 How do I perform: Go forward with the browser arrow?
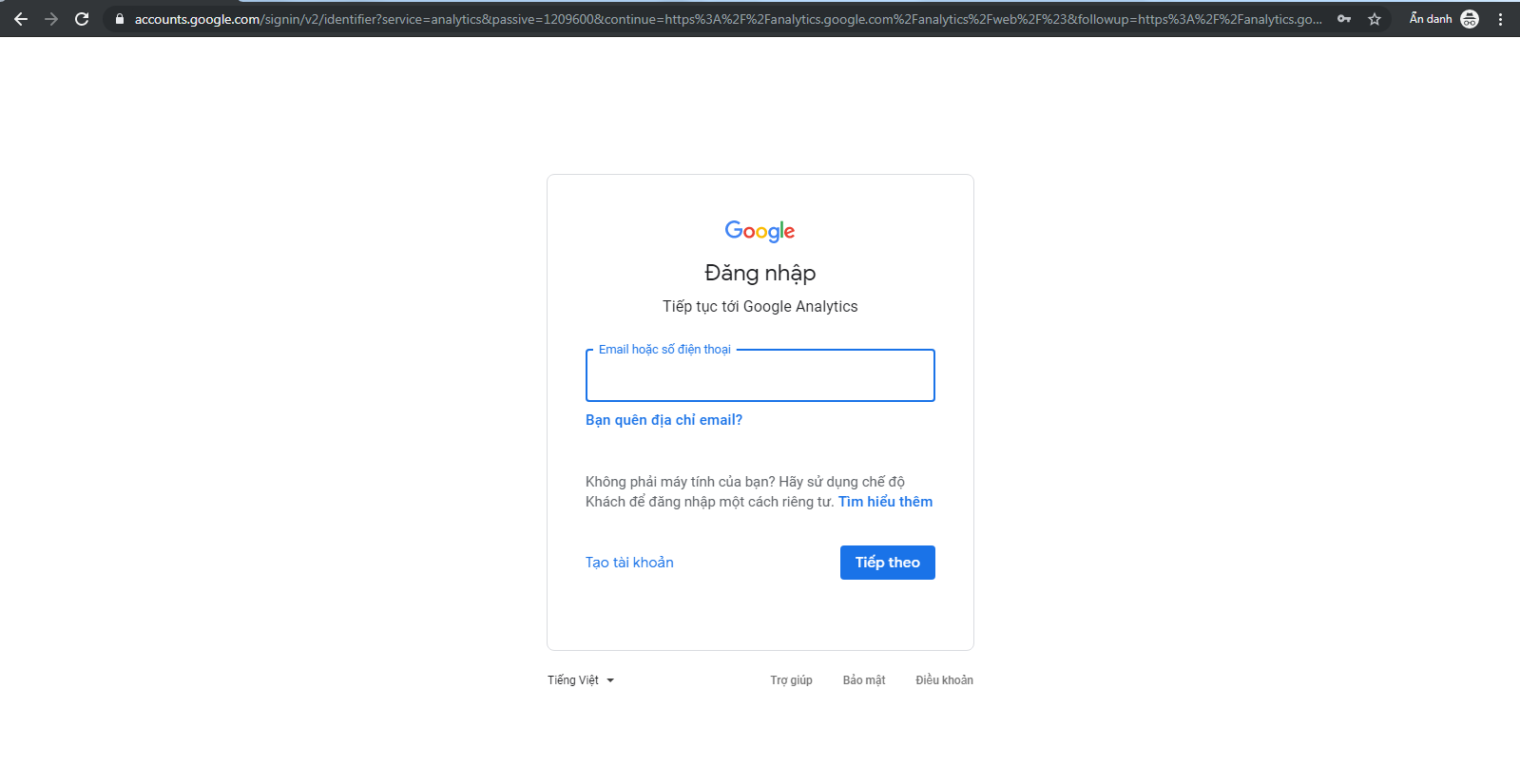click(x=51, y=19)
